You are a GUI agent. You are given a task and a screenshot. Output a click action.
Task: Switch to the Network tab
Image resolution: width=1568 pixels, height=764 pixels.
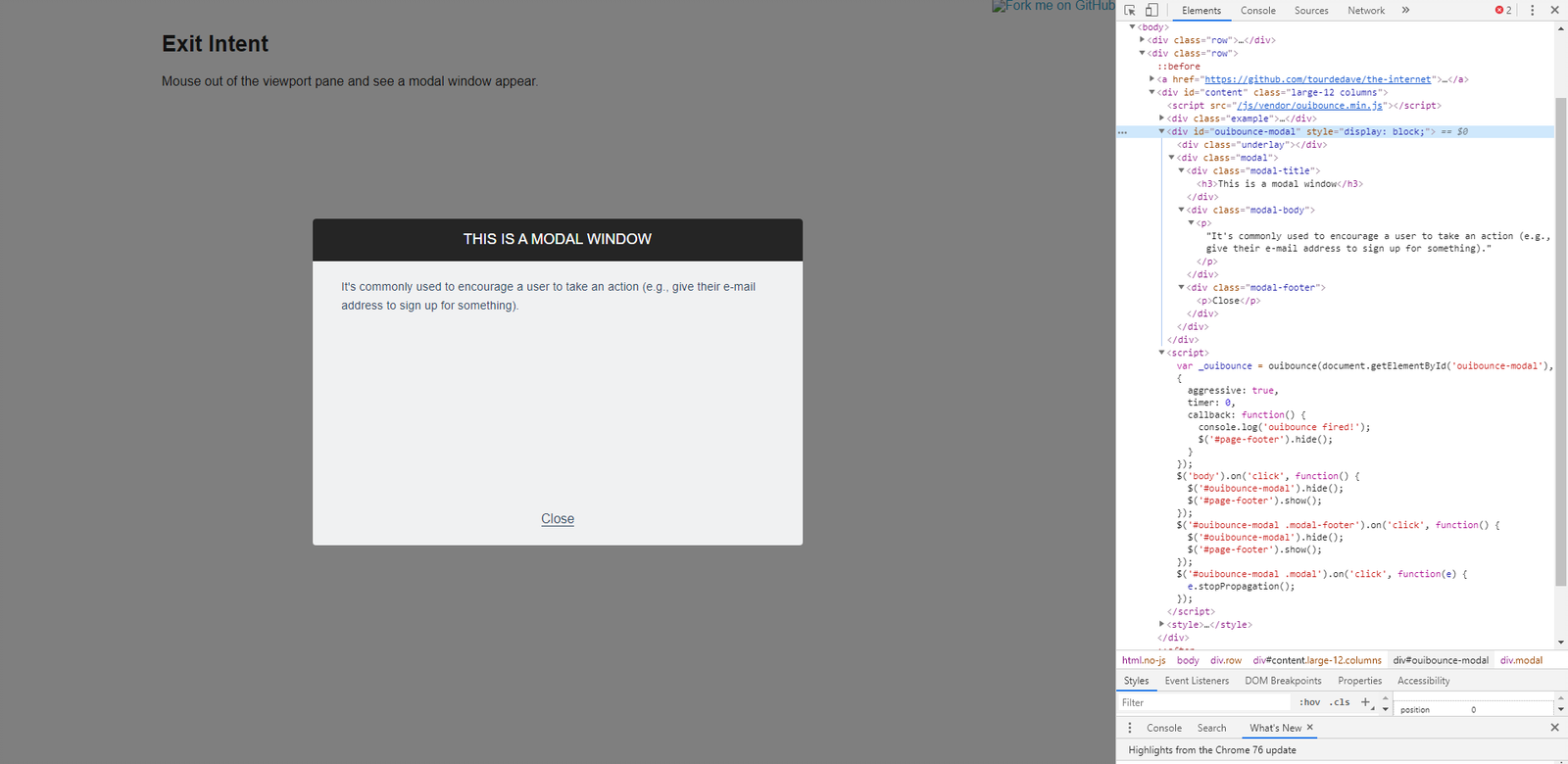[x=1365, y=11]
